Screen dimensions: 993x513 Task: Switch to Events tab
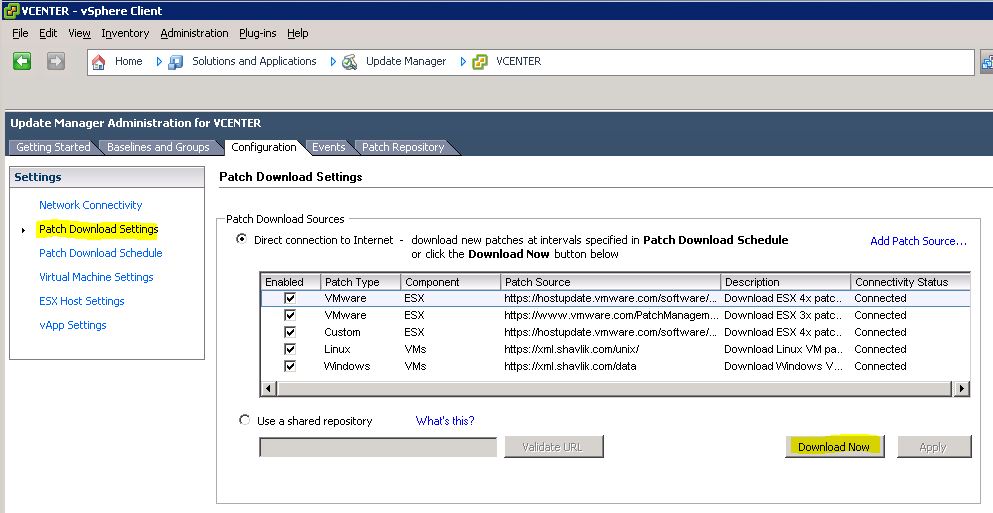click(x=329, y=147)
